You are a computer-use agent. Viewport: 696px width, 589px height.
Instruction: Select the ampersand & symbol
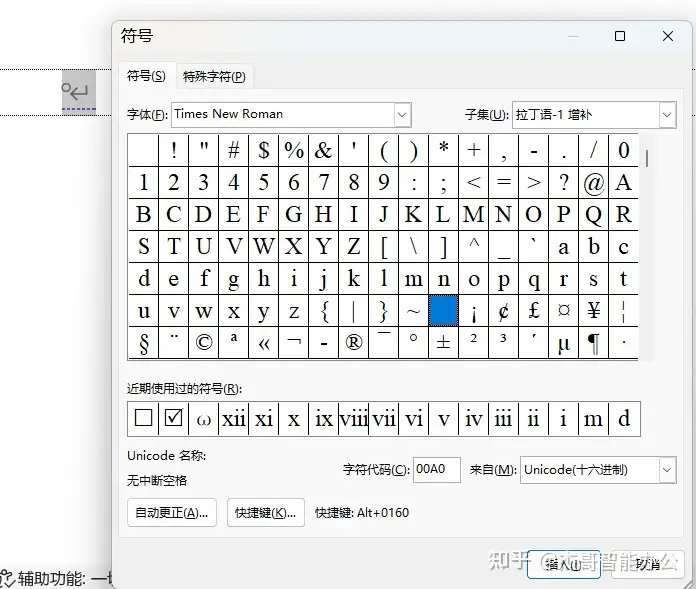[324, 150]
